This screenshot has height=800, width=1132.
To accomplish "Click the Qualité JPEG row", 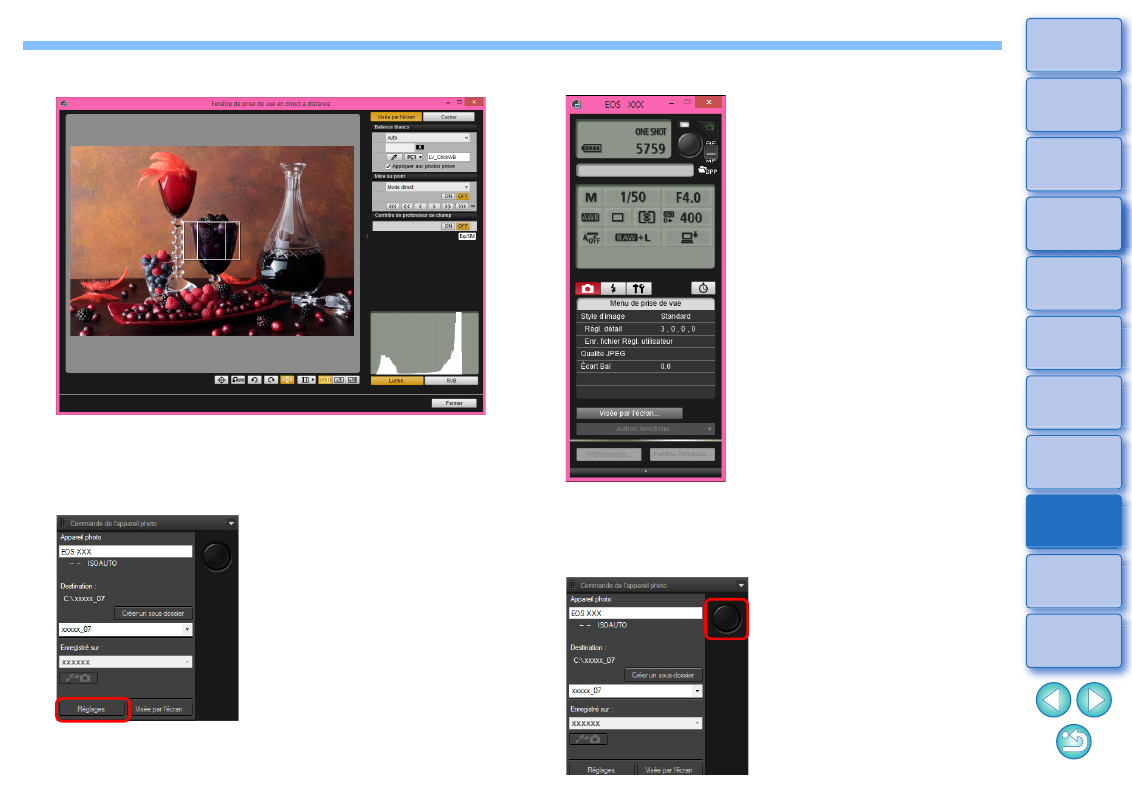I will click(645, 354).
